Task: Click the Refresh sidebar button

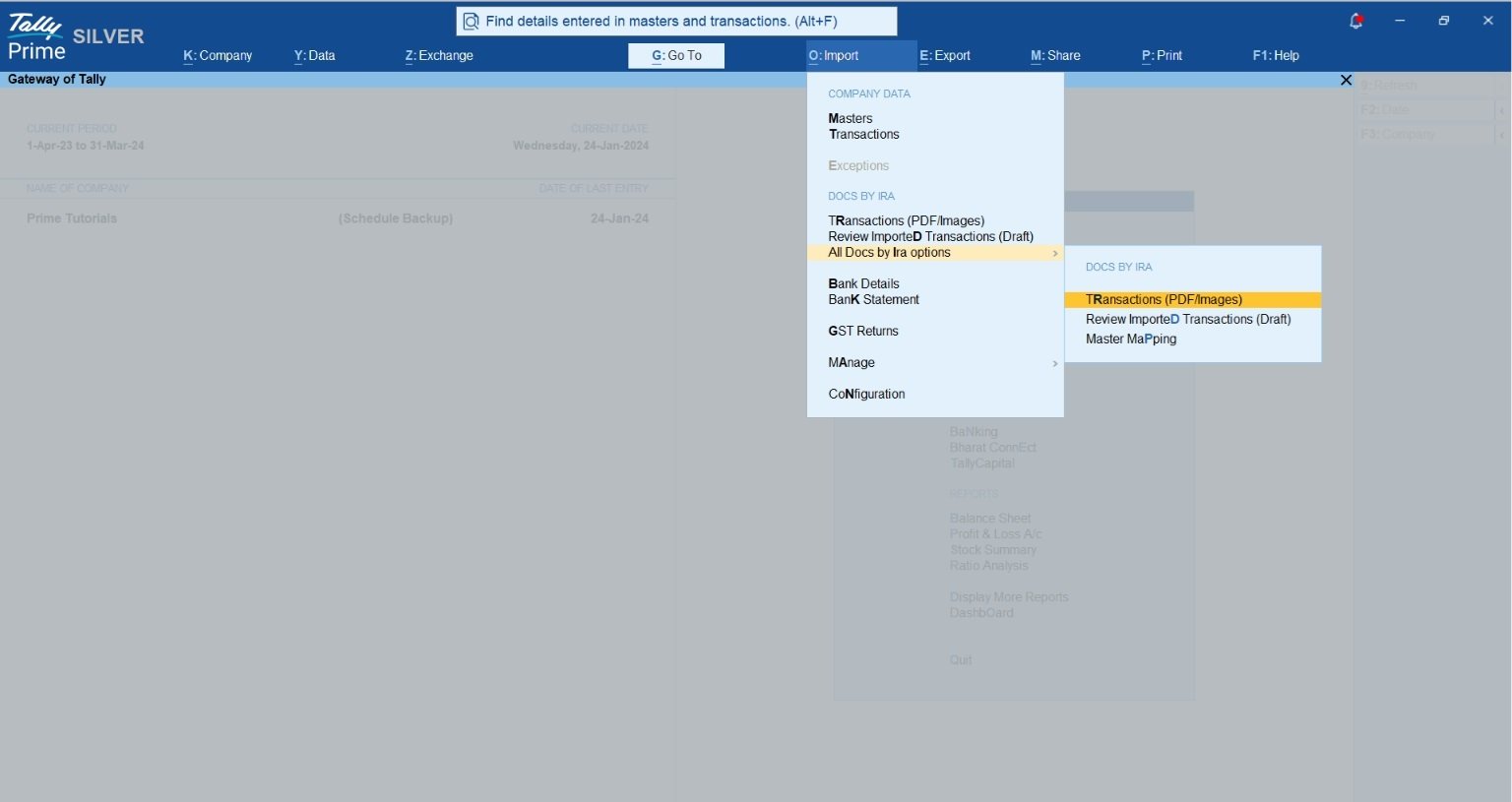Action: tap(1424, 86)
